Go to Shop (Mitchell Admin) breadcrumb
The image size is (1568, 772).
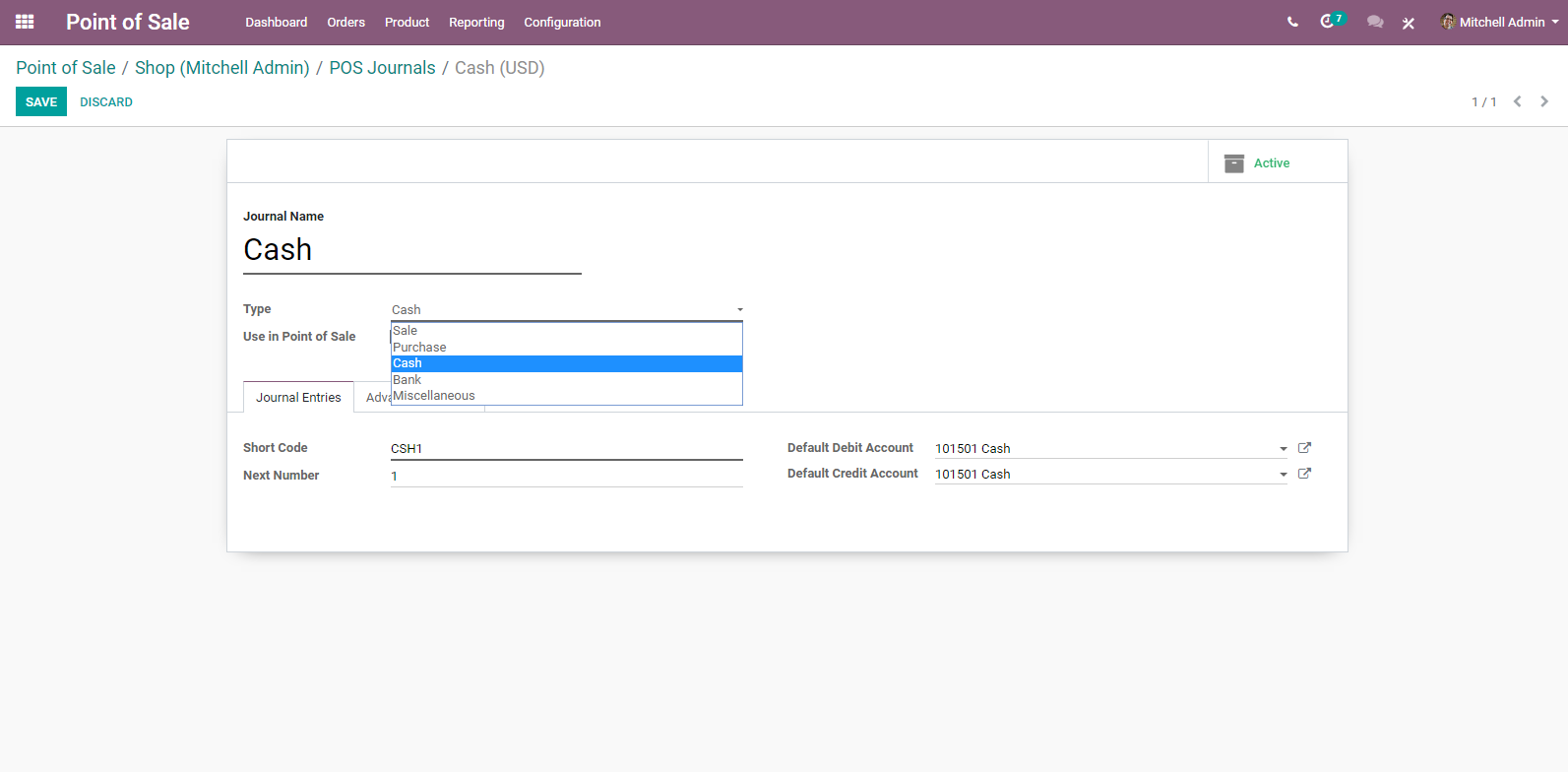[x=222, y=68]
